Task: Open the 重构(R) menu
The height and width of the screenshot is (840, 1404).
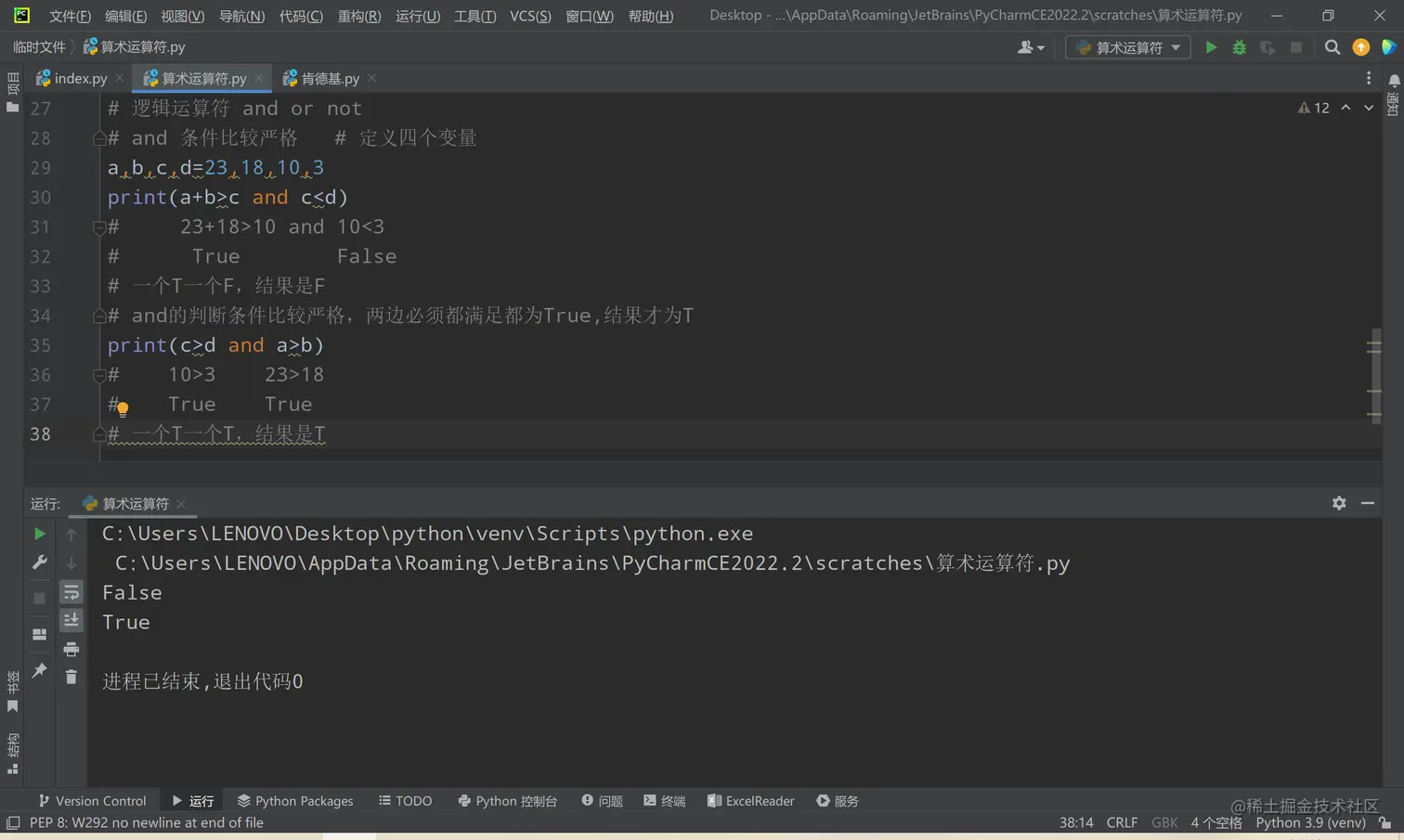Action: [x=359, y=16]
